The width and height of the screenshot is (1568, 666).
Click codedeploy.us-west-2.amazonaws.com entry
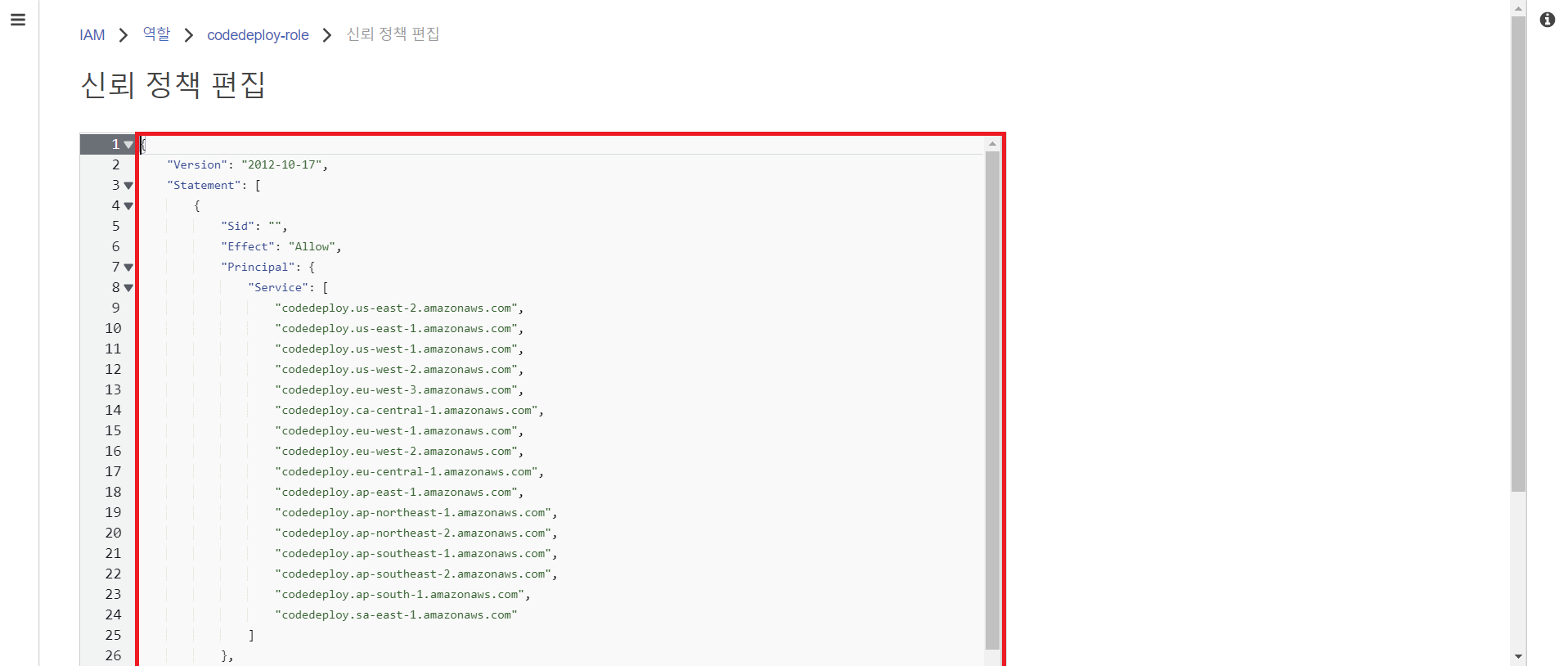tap(399, 370)
